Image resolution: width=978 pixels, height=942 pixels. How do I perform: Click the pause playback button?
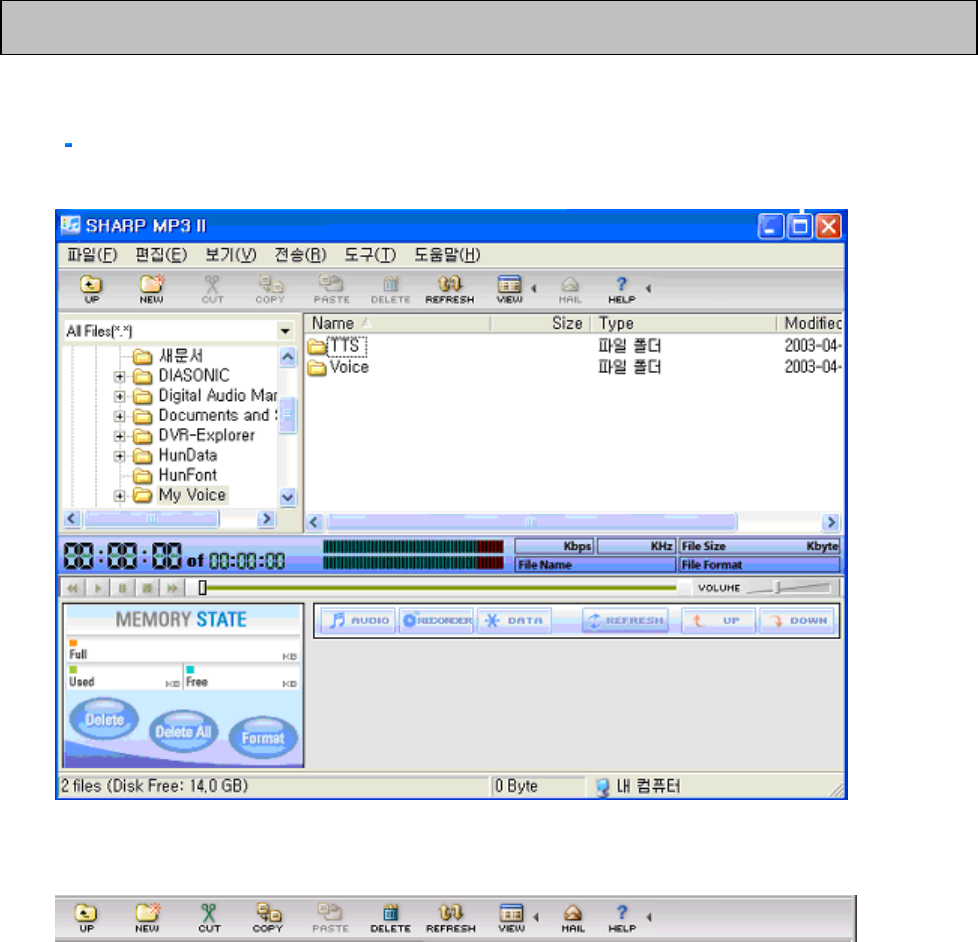[x=122, y=588]
